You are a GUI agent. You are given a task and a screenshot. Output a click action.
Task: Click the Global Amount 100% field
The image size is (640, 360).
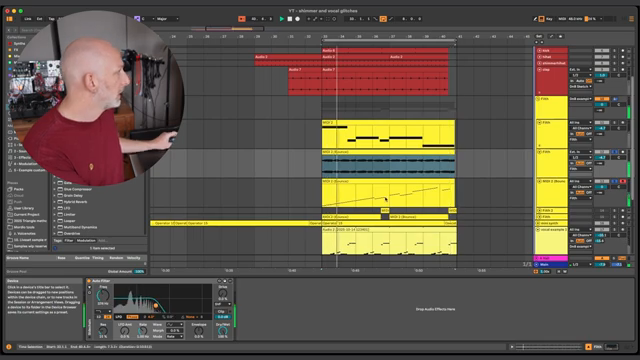click(x=139, y=271)
